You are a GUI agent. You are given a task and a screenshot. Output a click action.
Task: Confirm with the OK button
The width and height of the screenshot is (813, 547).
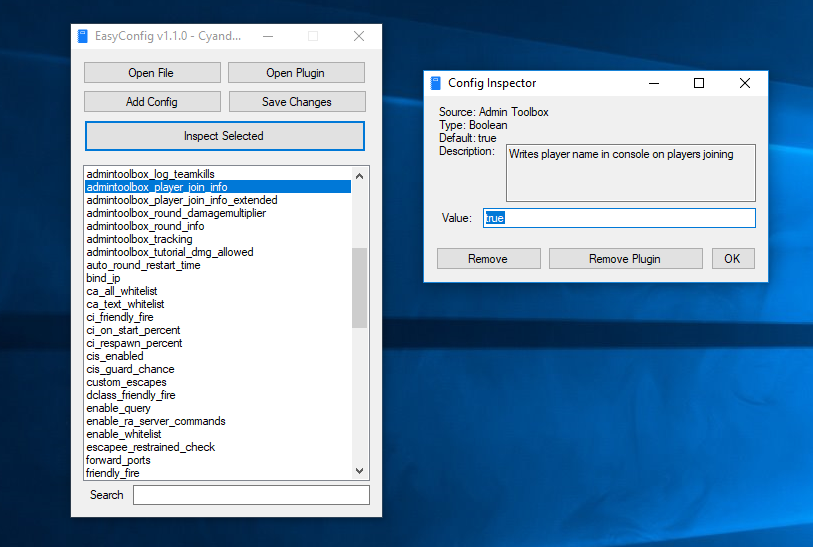pos(733,259)
